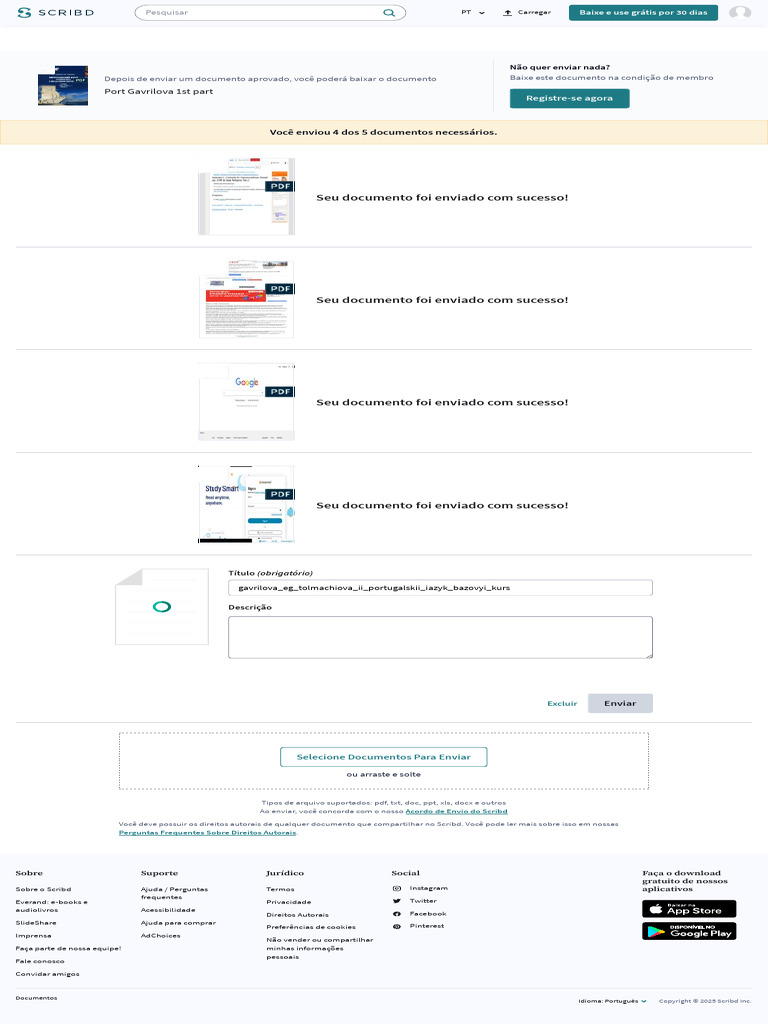
Task: Open the Imprensa footer link
Action: click(33, 936)
